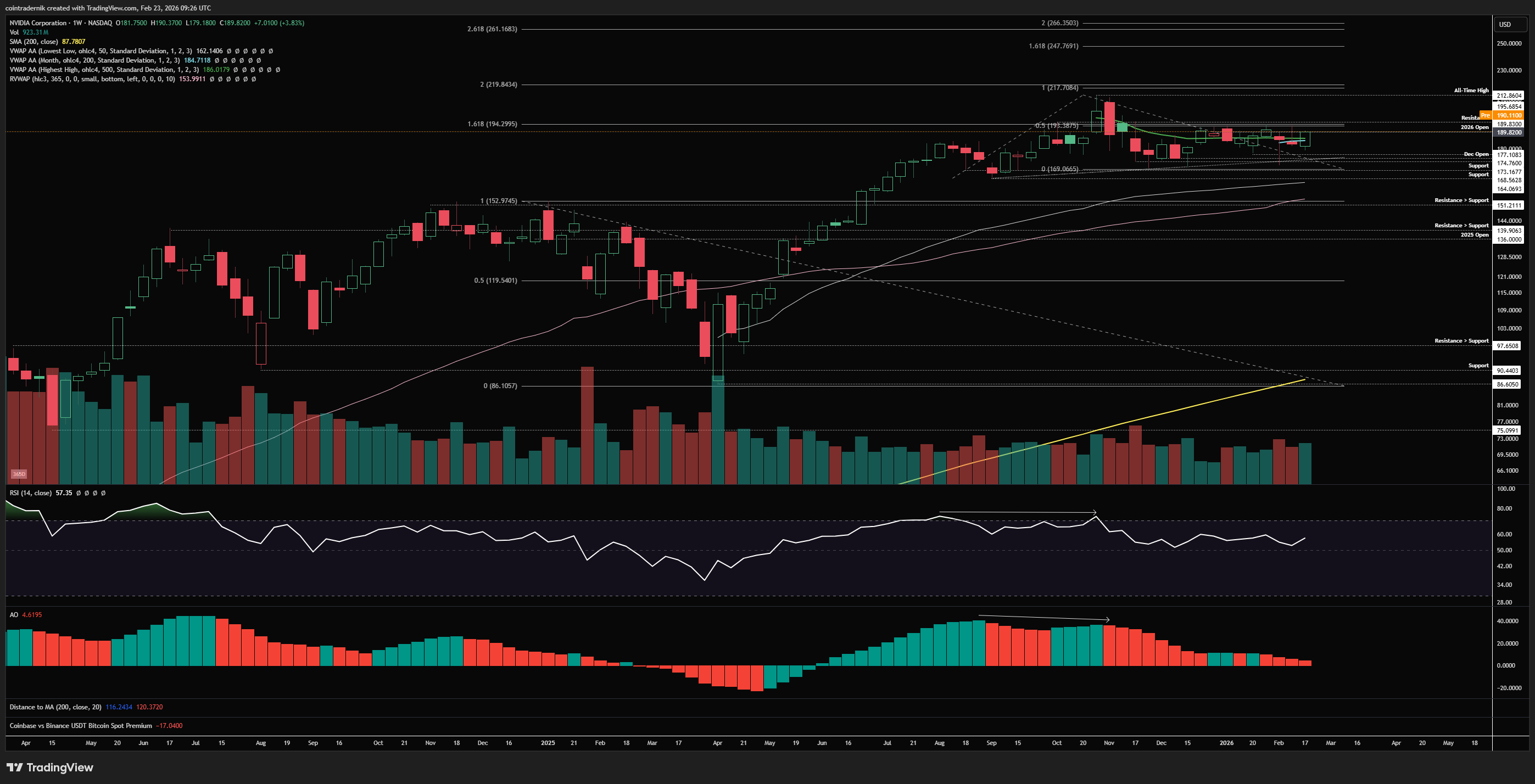Click the All-Time High level label
1535x784 pixels.
(x=1471, y=91)
